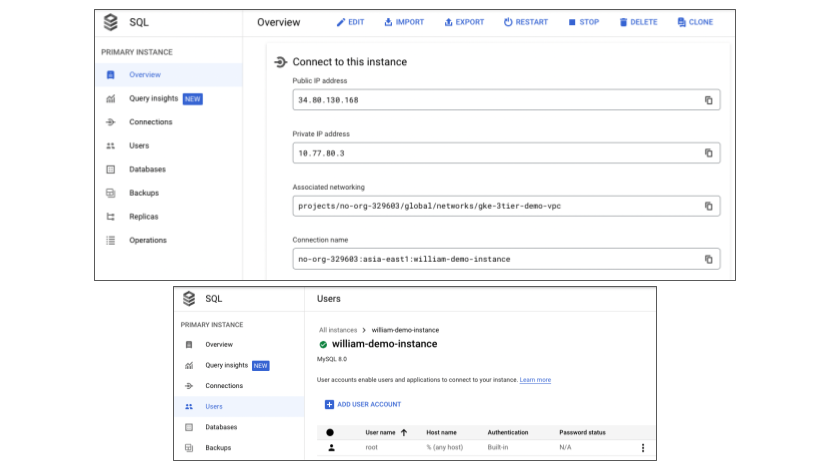Image resolution: width=830 pixels, height=470 pixels.
Task: Copy the connection name
Action: click(x=708, y=259)
